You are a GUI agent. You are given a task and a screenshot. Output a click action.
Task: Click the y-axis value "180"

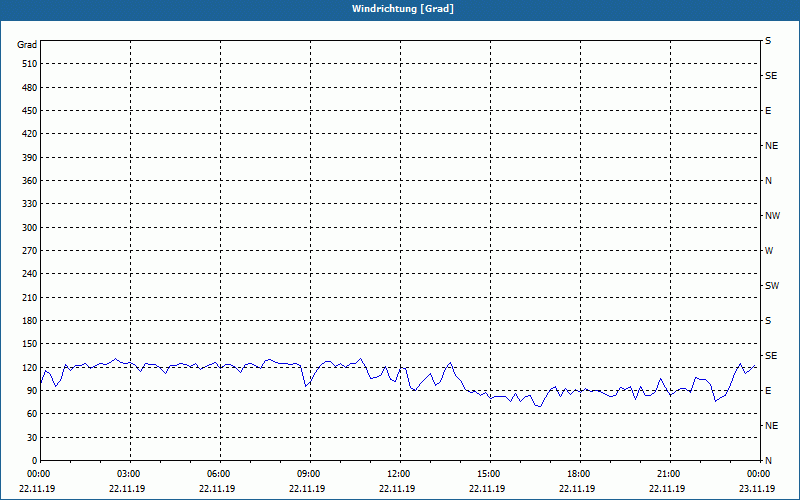[x=30, y=320]
